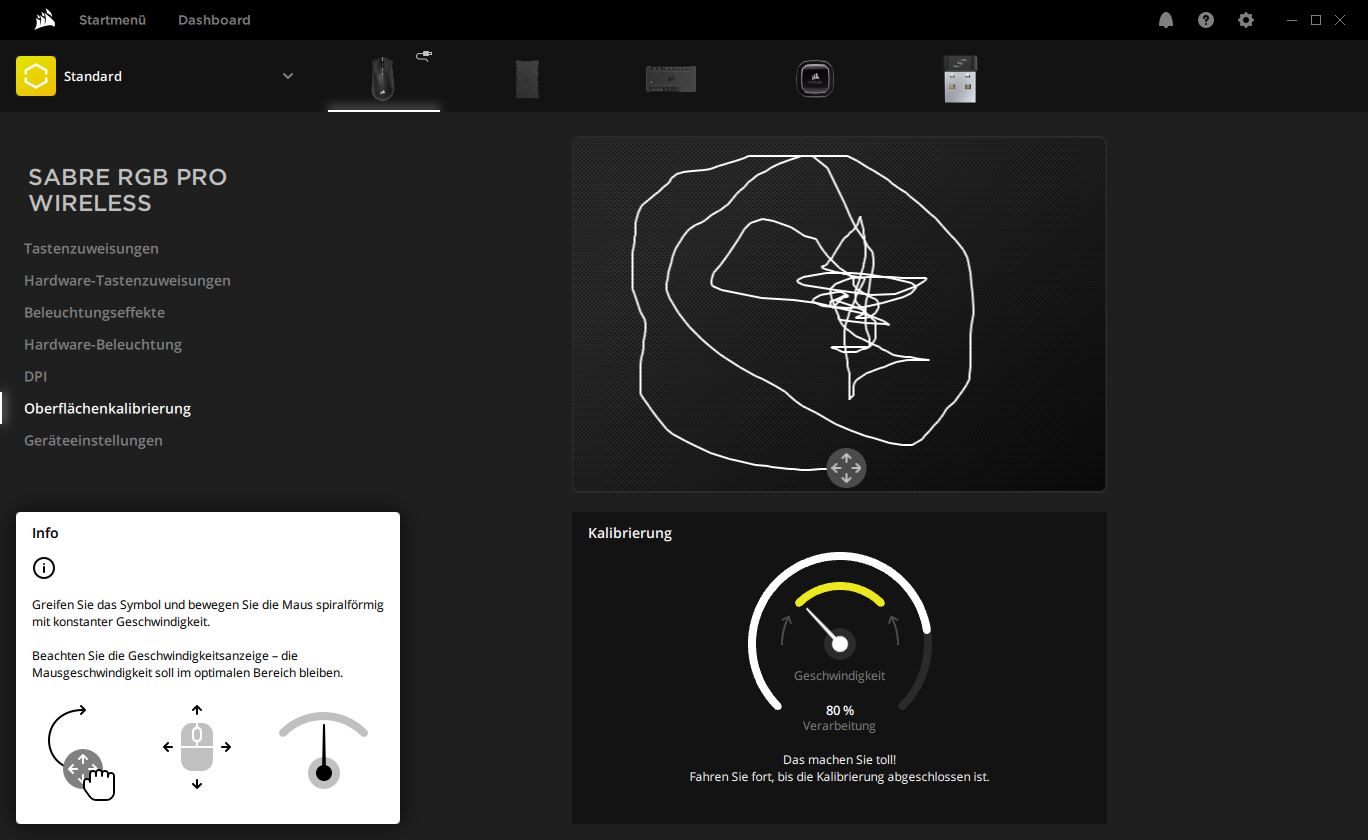Click the Corsair sails logo
Screen dimensions: 1368x840
[x=43, y=20]
